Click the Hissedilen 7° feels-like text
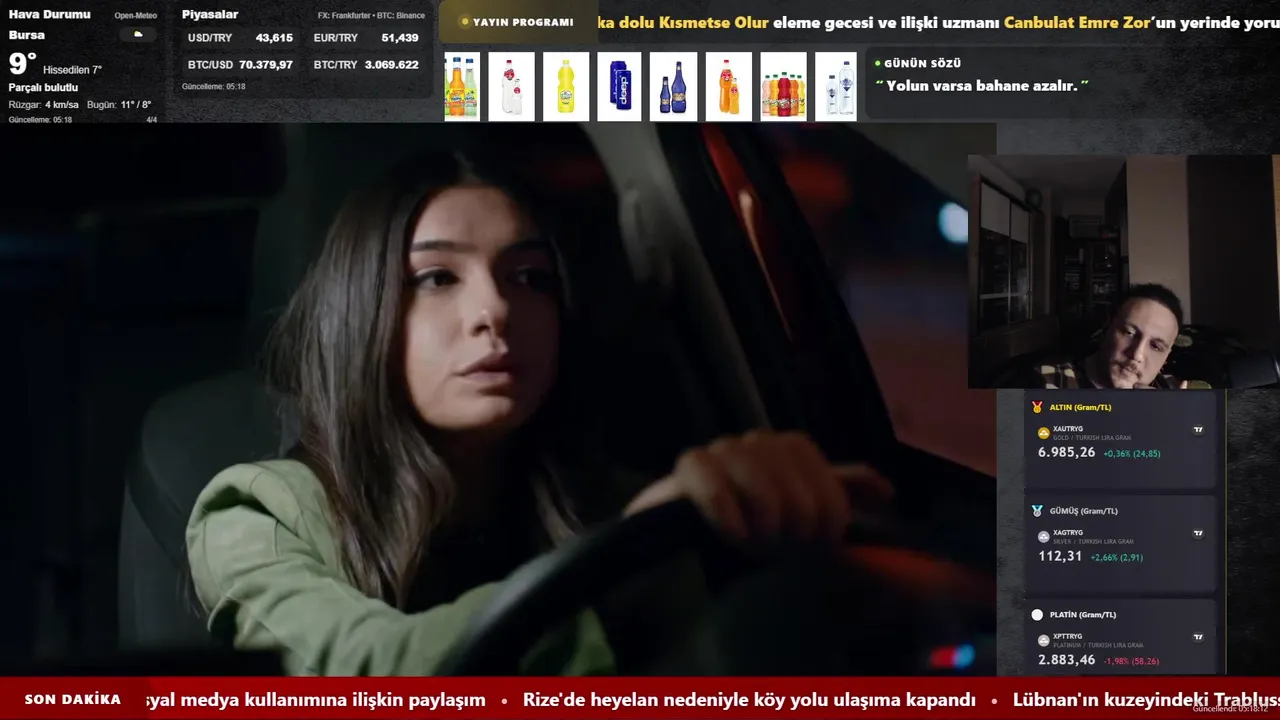The image size is (1280, 720). click(72, 70)
